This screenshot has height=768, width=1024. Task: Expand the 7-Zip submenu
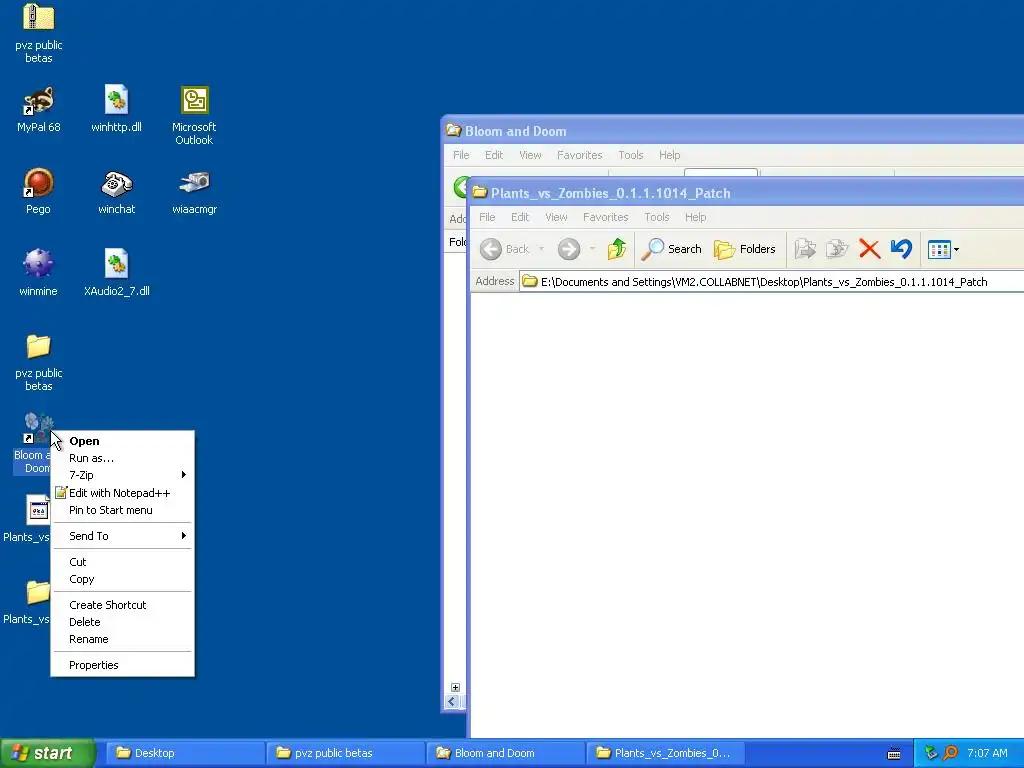[x=122, y=475]
